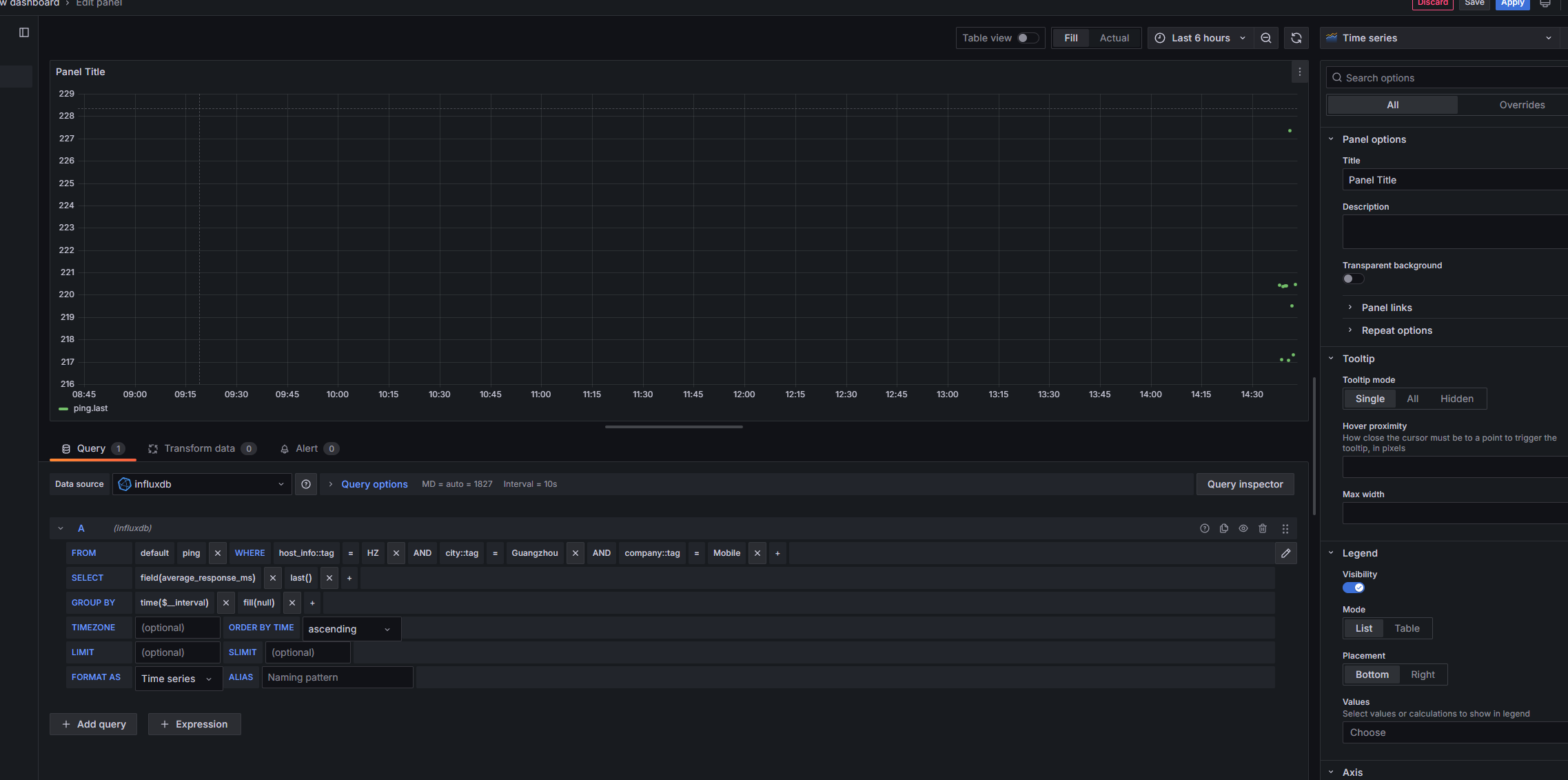Click the Search options input field
Viewport: 1568px width, 780px height.
click(1447, 78)
